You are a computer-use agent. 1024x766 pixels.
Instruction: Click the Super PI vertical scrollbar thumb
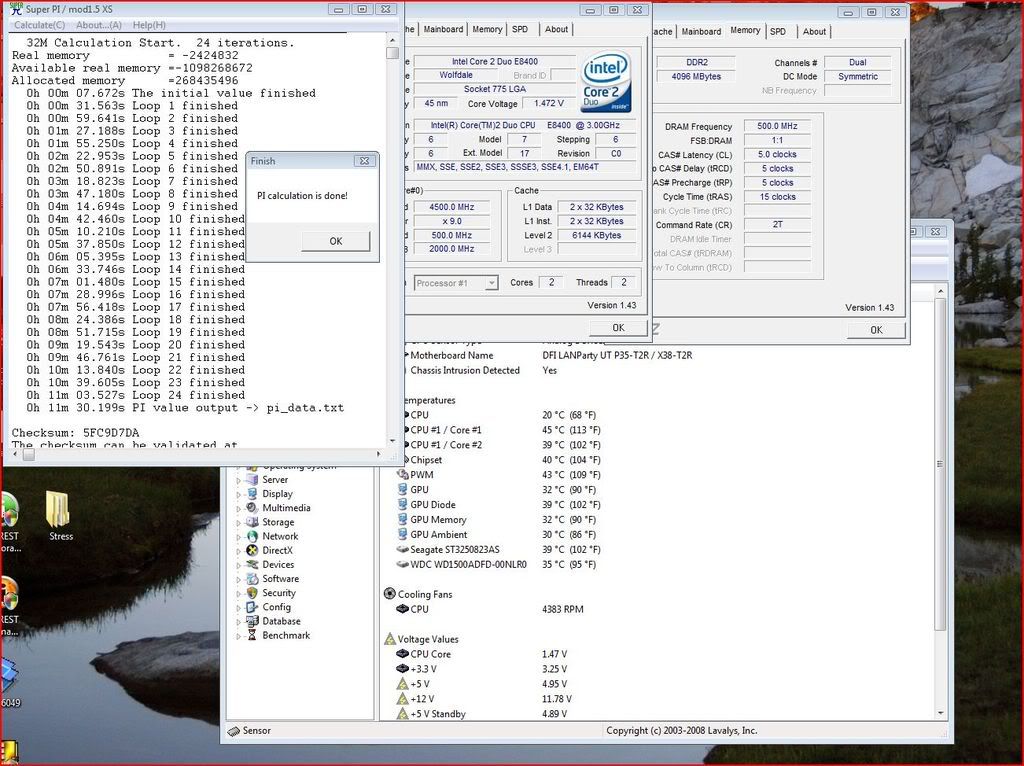click(392, 53)
